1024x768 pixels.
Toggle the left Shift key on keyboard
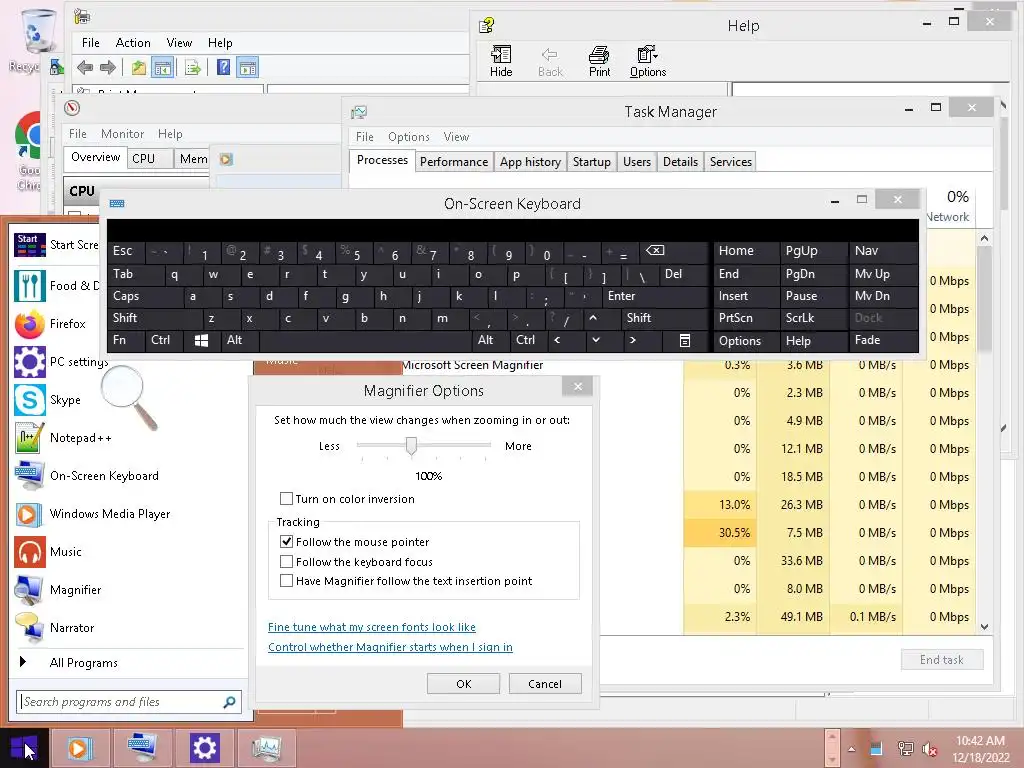pos(154,318)
